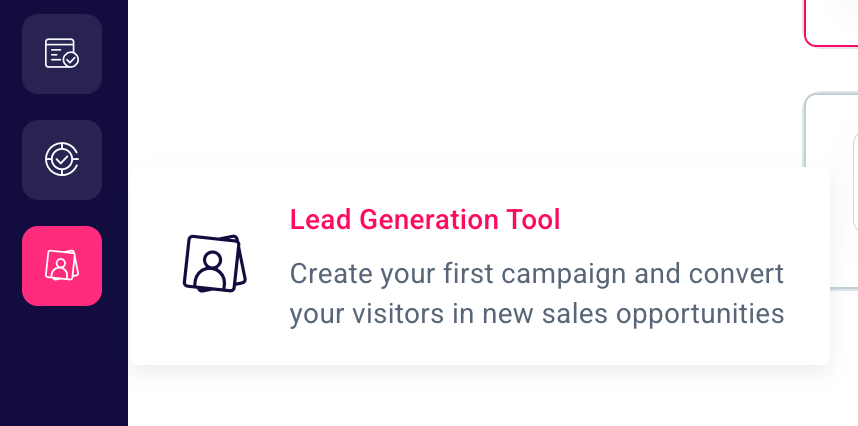Click the target checkmark sidebar icon
The image size is (858, 426).
pos(62,159)
